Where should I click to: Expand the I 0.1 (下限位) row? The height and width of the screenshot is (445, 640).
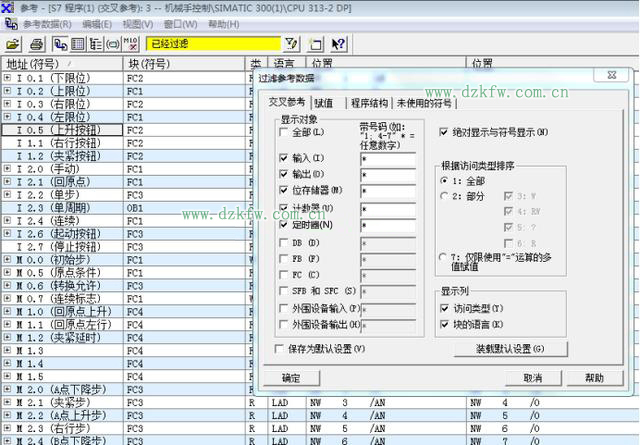click(x=8, y=78)
